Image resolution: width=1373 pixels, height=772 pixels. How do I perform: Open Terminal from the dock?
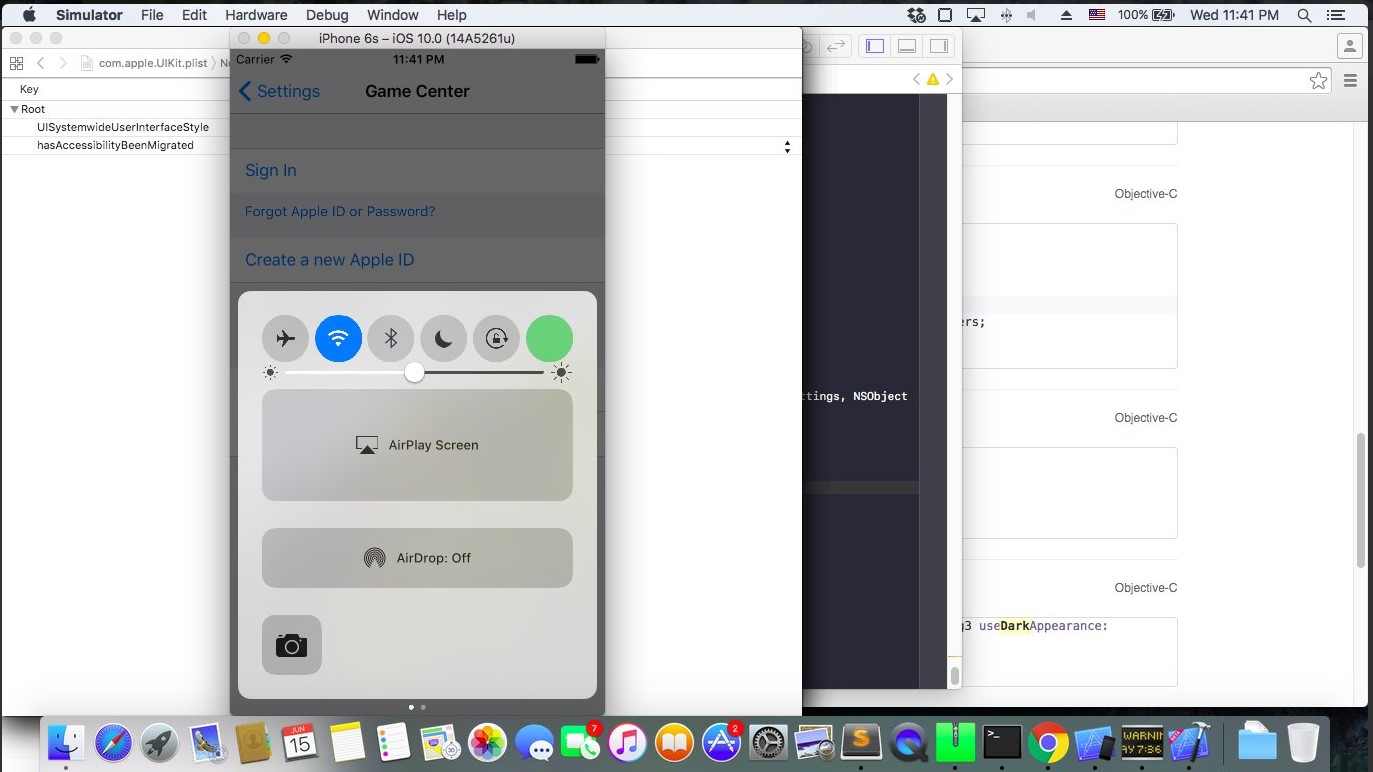click(1002, 744)
